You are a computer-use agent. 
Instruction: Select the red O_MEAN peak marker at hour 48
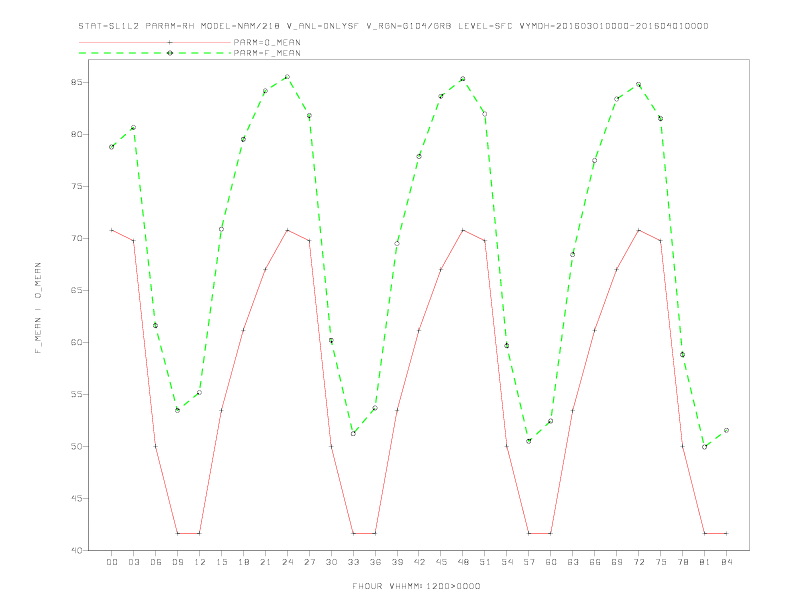pos(463,230)
